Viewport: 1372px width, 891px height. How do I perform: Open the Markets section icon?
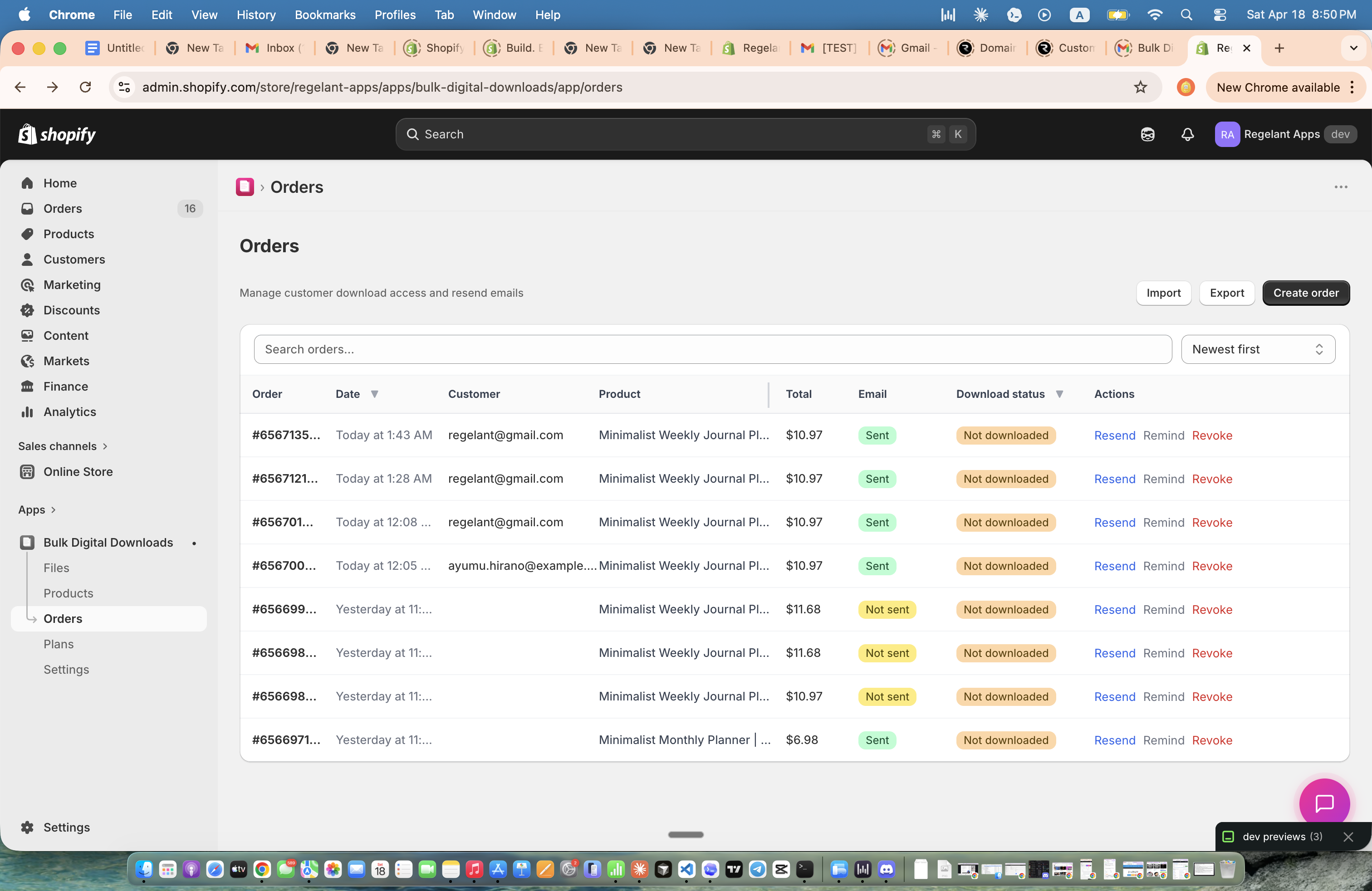point(28,361)
